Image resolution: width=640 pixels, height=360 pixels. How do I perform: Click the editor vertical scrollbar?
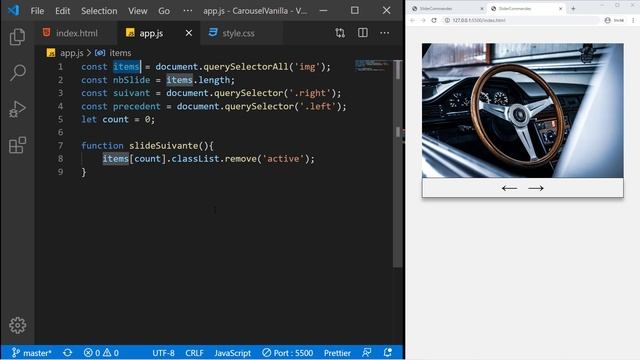tap(398, 164)
